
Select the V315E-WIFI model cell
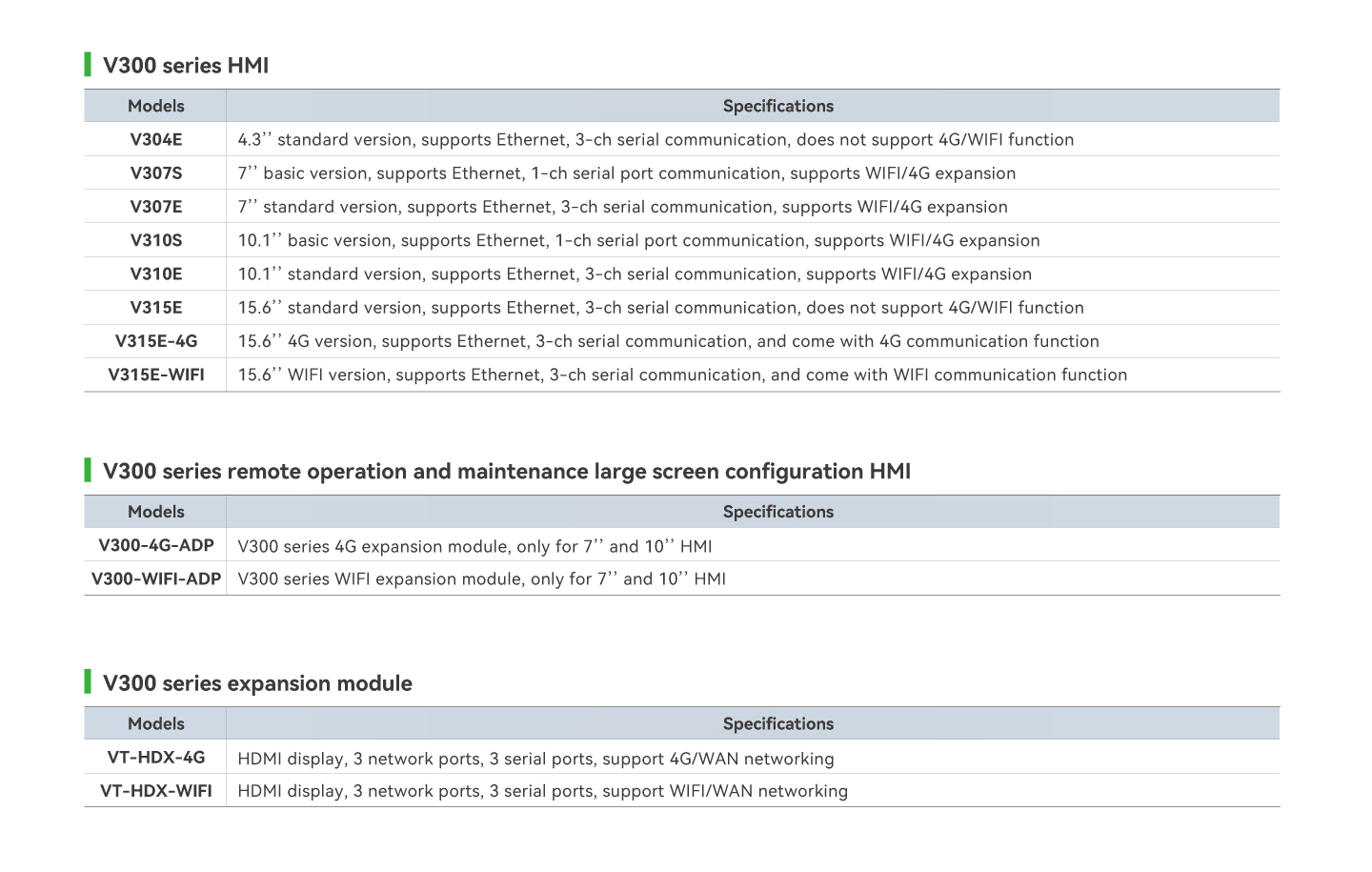click(x=155, y=375)
